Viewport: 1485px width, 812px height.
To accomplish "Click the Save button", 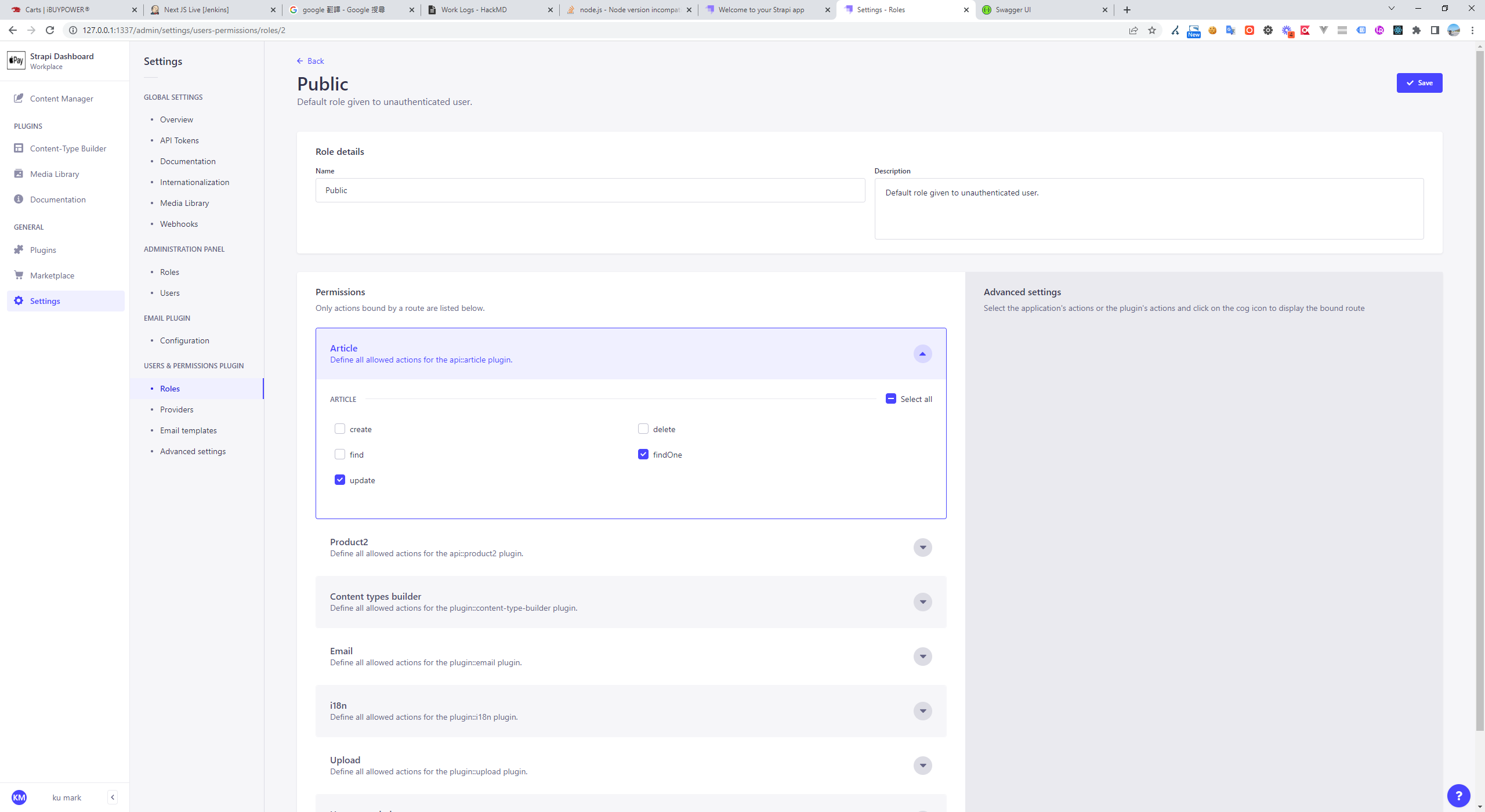I will (1419, 83).
